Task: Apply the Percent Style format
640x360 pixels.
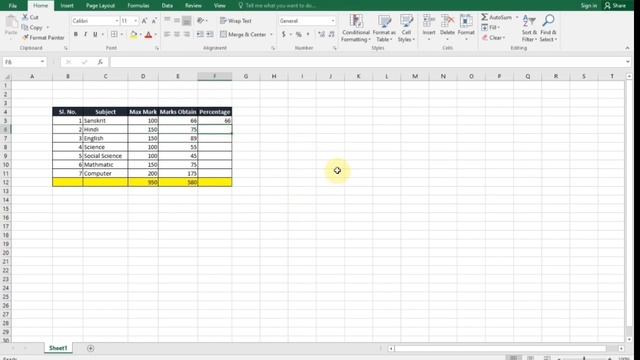Action: (299, 35)
